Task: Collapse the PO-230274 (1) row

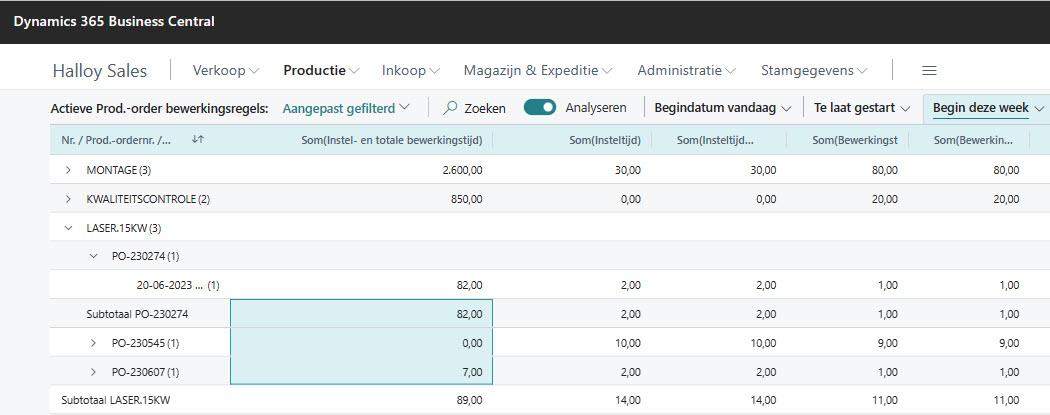Action: tap(94, 257)
